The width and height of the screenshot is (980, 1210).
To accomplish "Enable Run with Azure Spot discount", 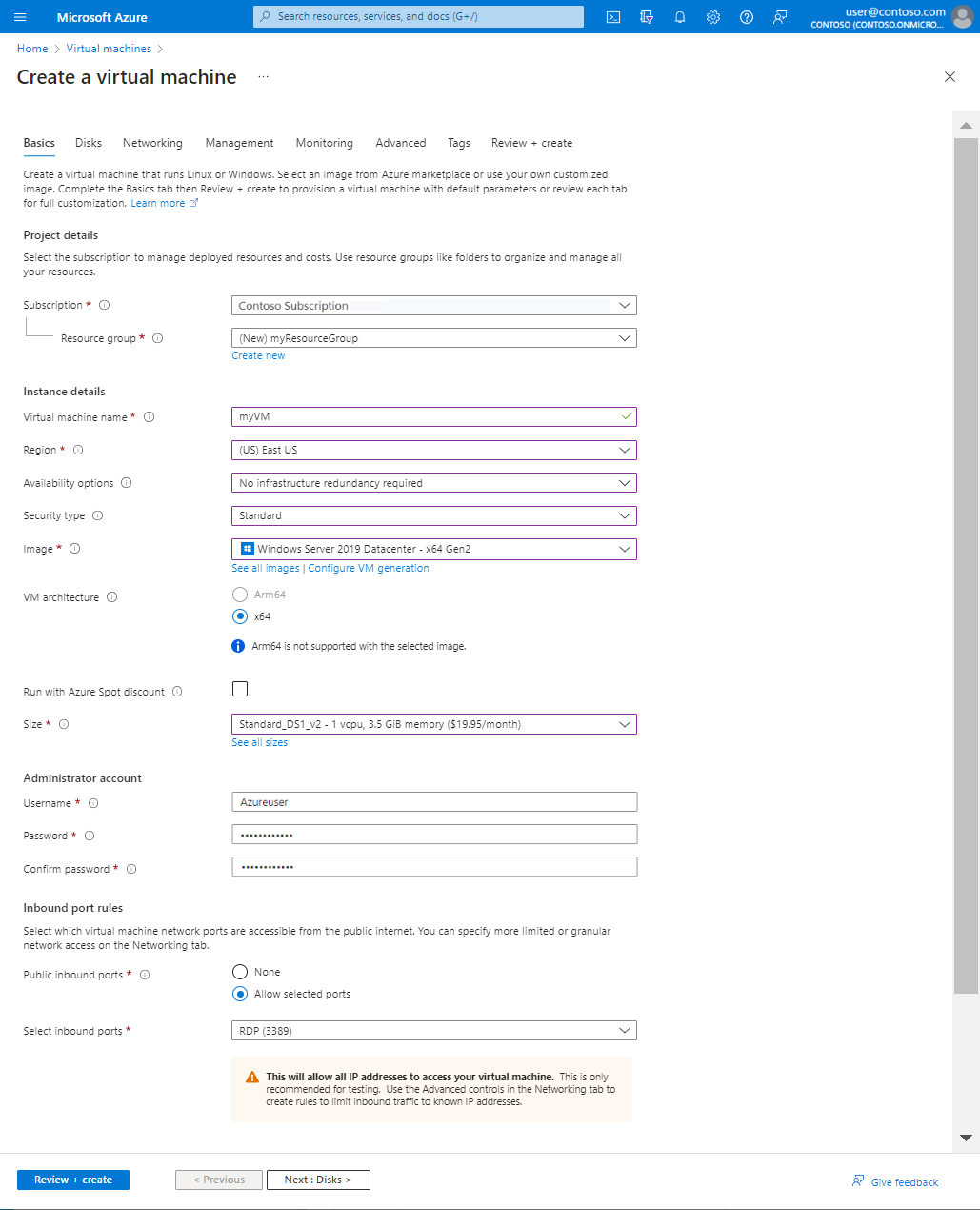I will (240, 689).
